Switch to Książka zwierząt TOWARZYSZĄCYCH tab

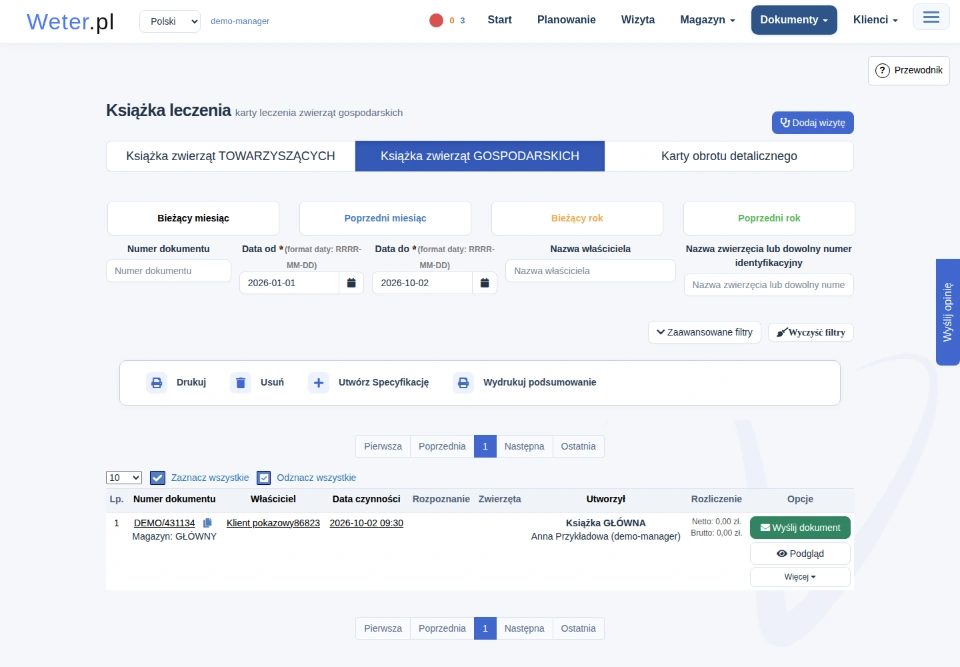pos(230,156)
